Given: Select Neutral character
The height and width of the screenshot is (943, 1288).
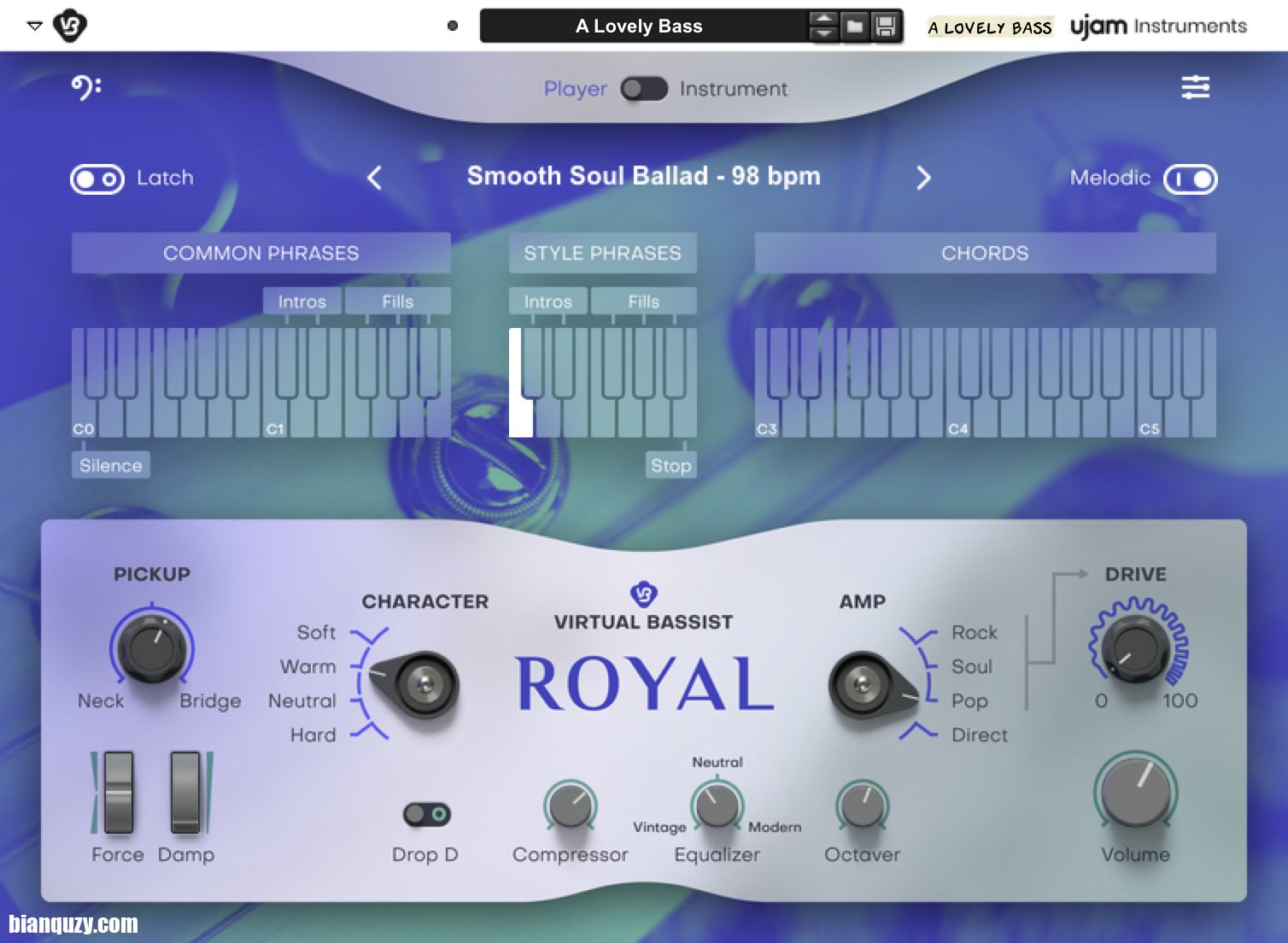Looking at the screenshot, I should point(302,700).
